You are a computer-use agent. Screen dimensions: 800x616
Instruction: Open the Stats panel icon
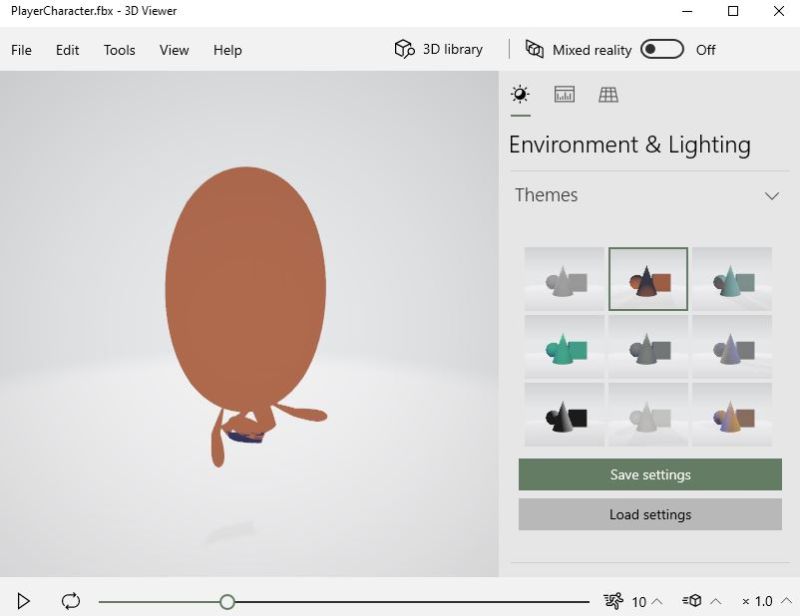point(565,94)
